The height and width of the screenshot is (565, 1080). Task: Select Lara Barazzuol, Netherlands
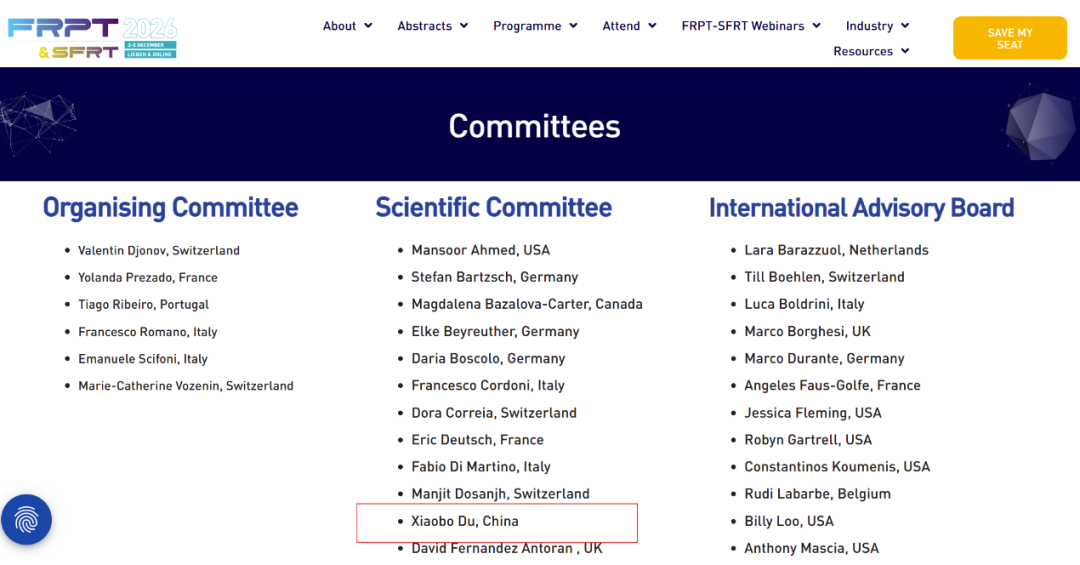tap(836, 250)
